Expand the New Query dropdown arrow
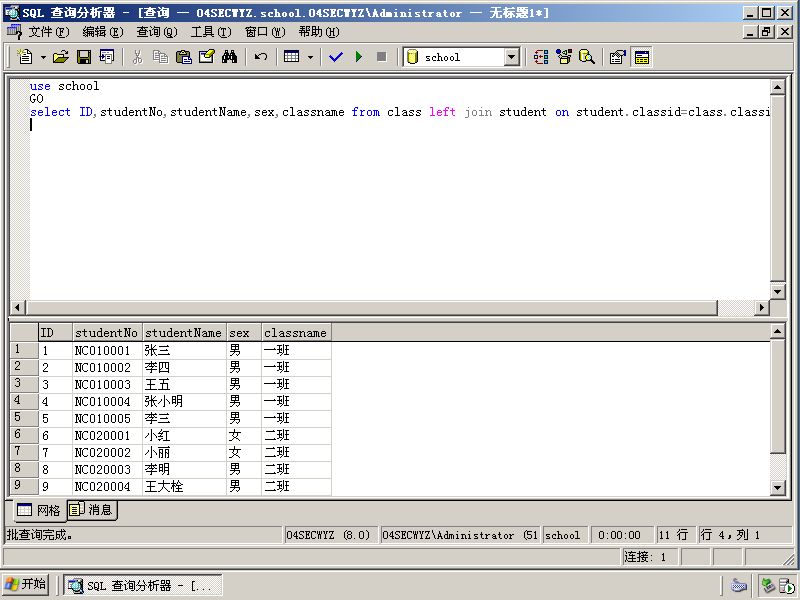Viewport: 800px width, 600px height. point(43,57)
